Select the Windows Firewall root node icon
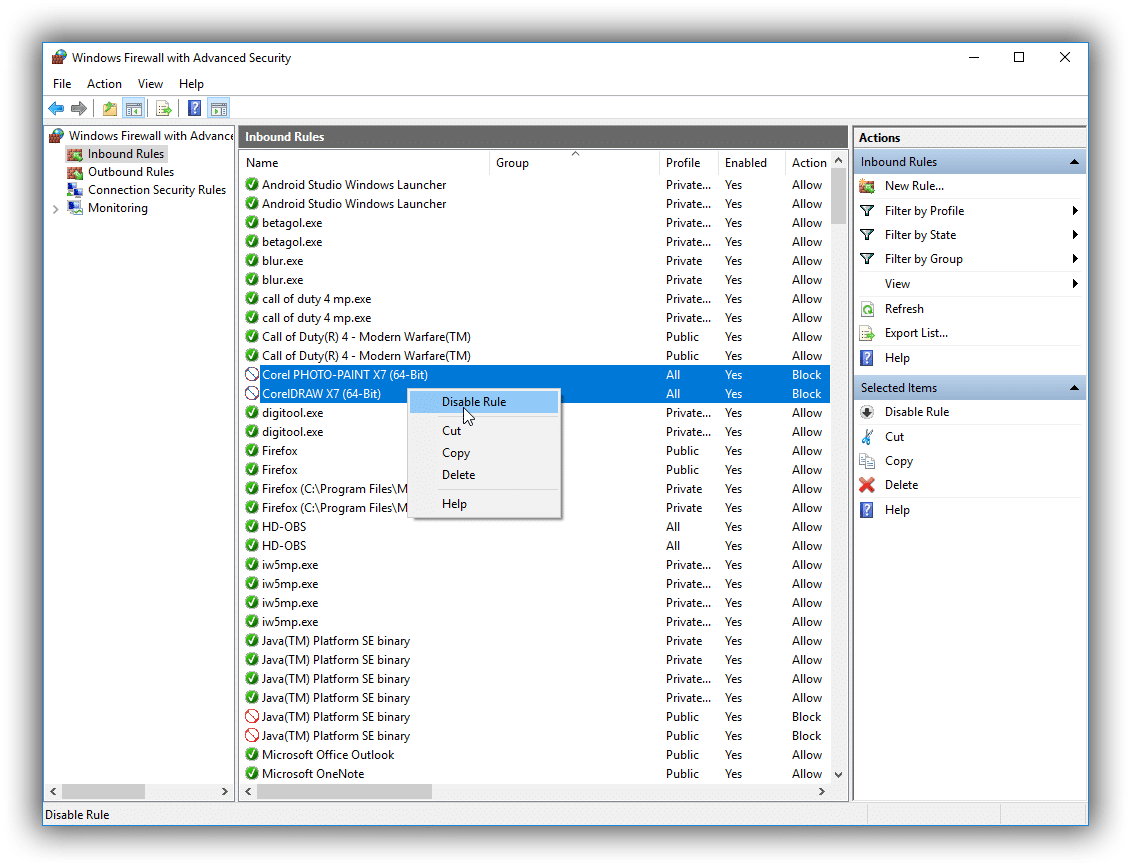Image resolution: width=1131 pixels, height=868 pixels. [x=56, y=136]
